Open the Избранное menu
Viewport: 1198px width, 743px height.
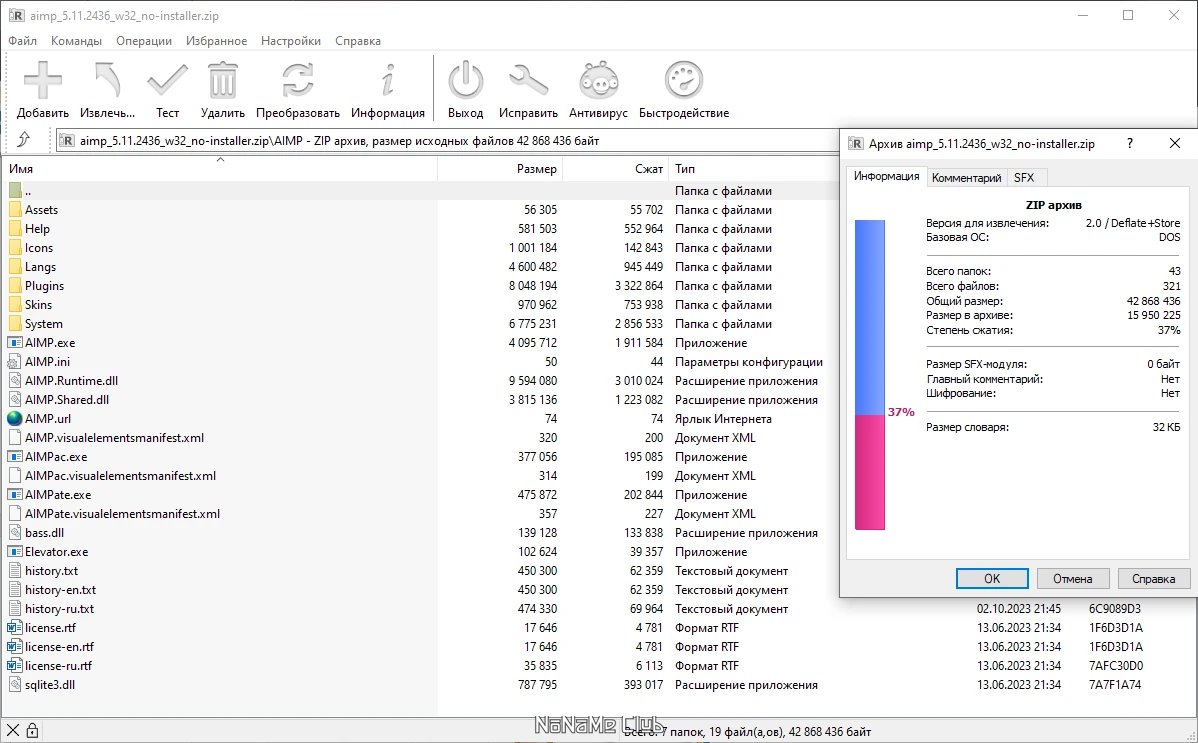pyautogui.click(x=216, y=41)
